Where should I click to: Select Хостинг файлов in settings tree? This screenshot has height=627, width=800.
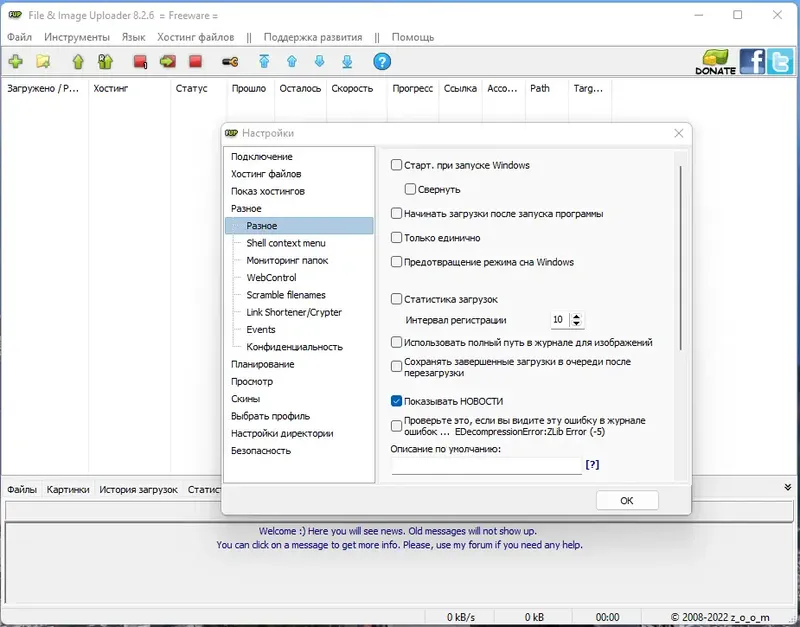(x=266, y=174)
